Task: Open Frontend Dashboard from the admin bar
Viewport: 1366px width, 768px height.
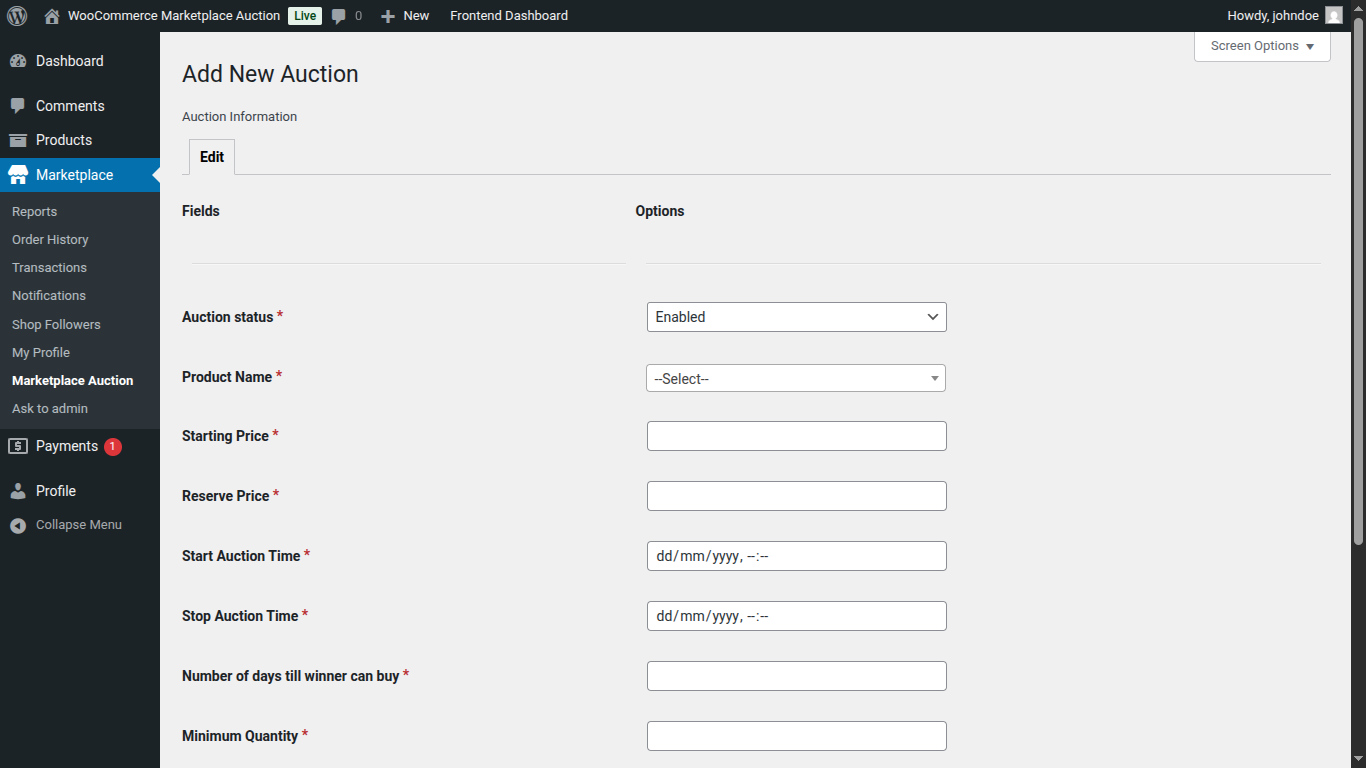Action: click(508, 15)
